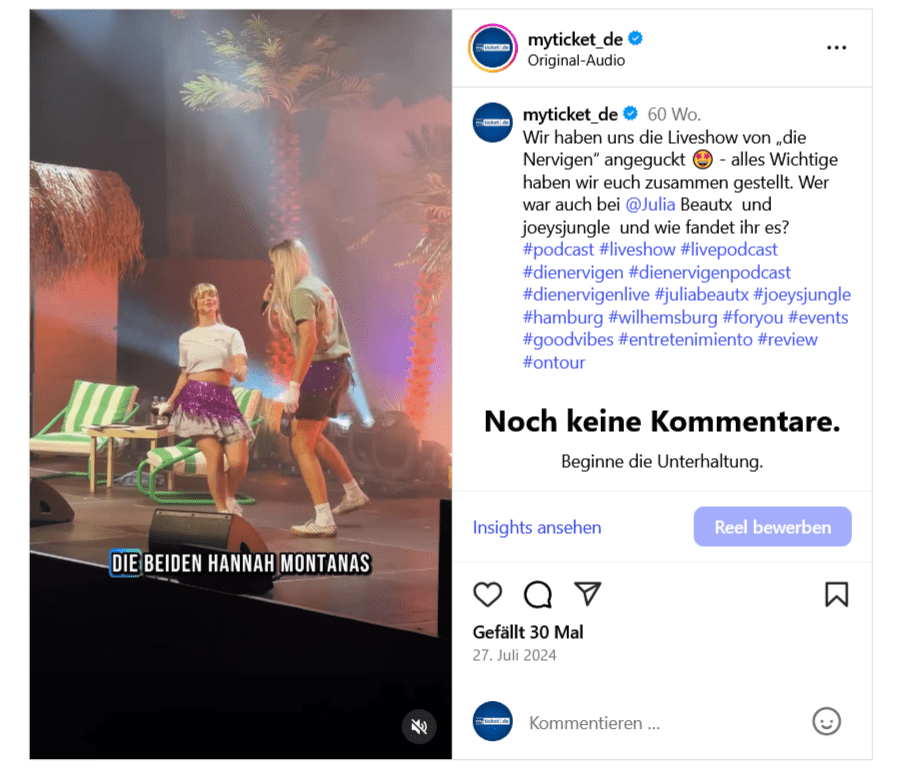View likes via Gefällt 30 Mal
Viewport: 902px width, 776px height.
click(x=528, y=632)
